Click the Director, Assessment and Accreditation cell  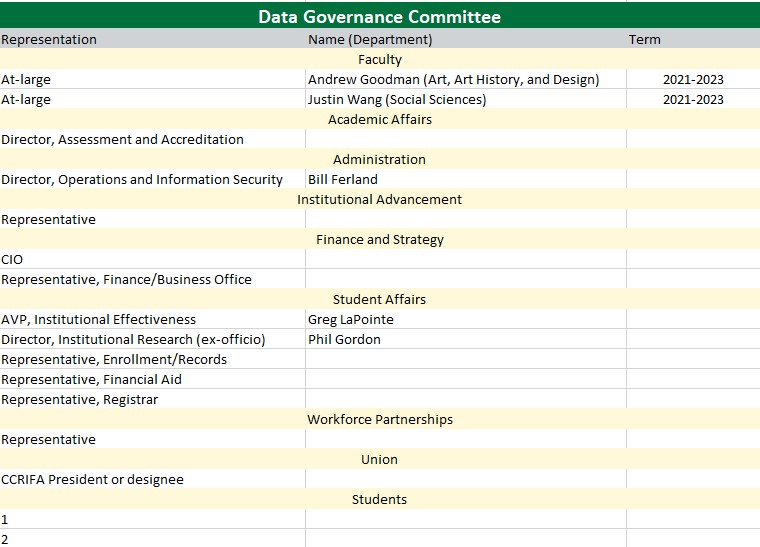point(122,140)
